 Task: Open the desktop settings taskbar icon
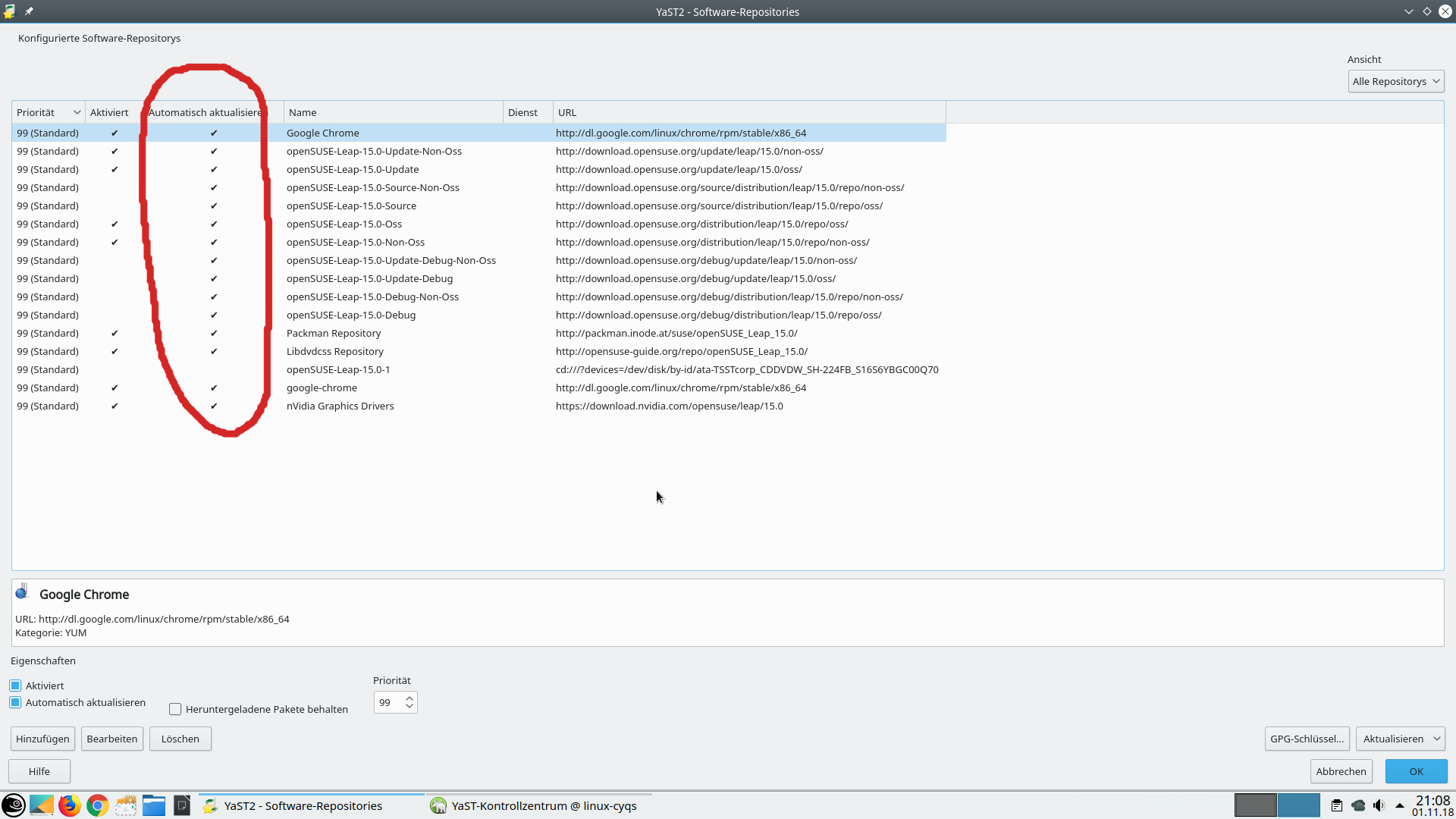(42, 805)
